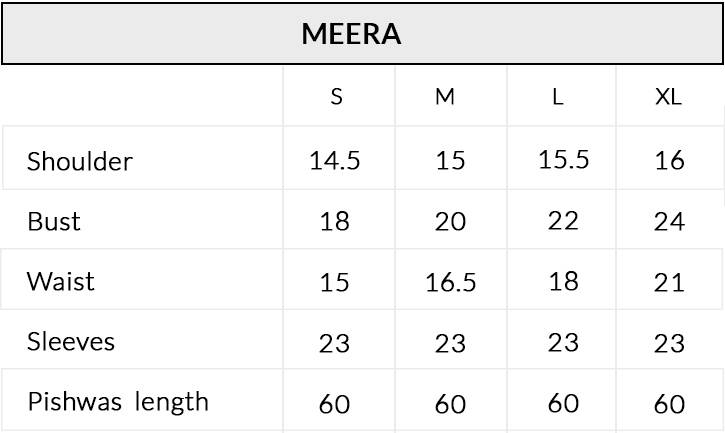The height and width of the screenshot is (433, 725).
Task: Click Bust value 24 for size XL
Action: point(669,221)
